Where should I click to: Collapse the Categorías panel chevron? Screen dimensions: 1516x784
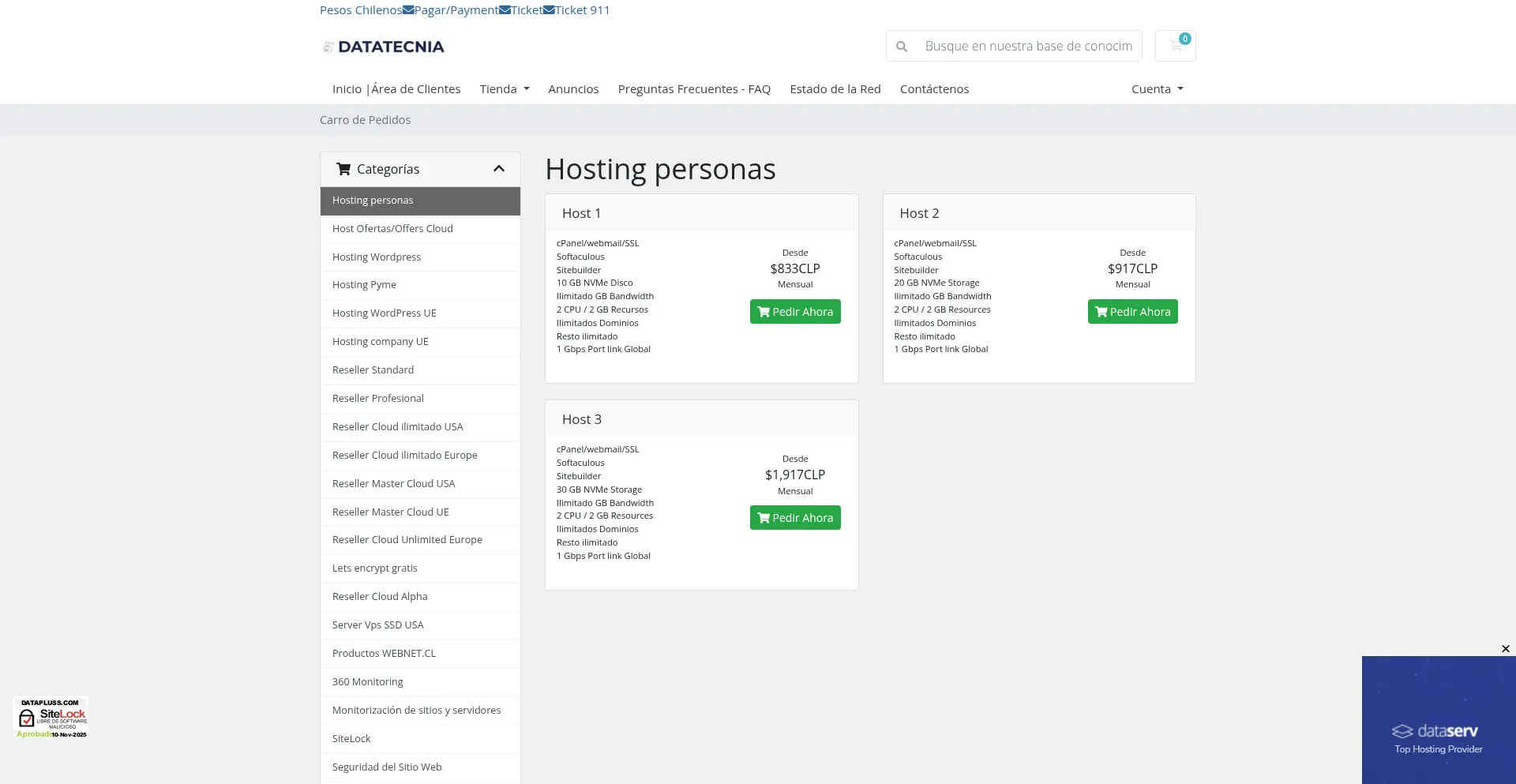click(x=498, y=169)
